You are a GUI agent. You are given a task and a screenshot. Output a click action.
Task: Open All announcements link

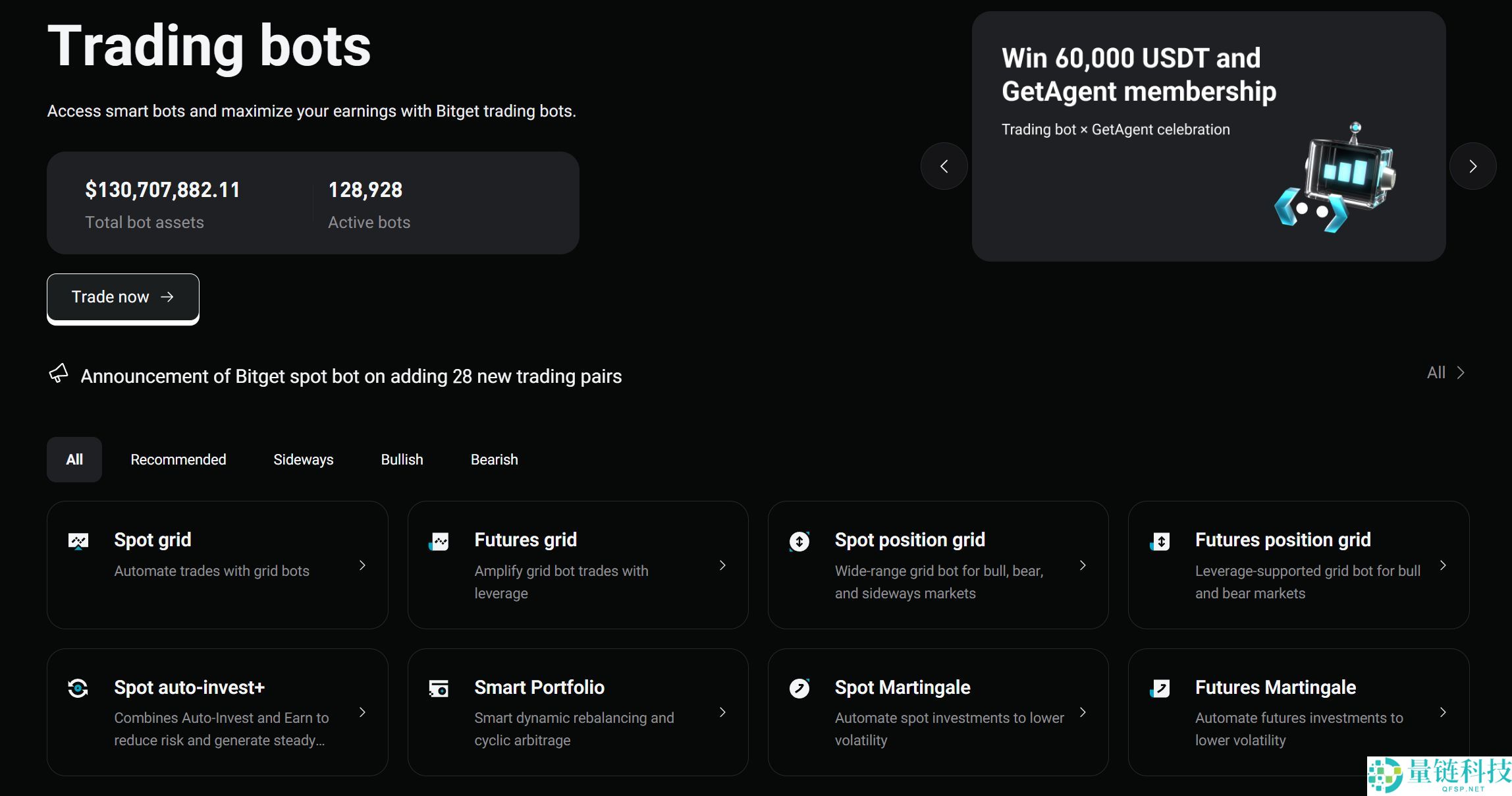click(x=1445, y=372)
